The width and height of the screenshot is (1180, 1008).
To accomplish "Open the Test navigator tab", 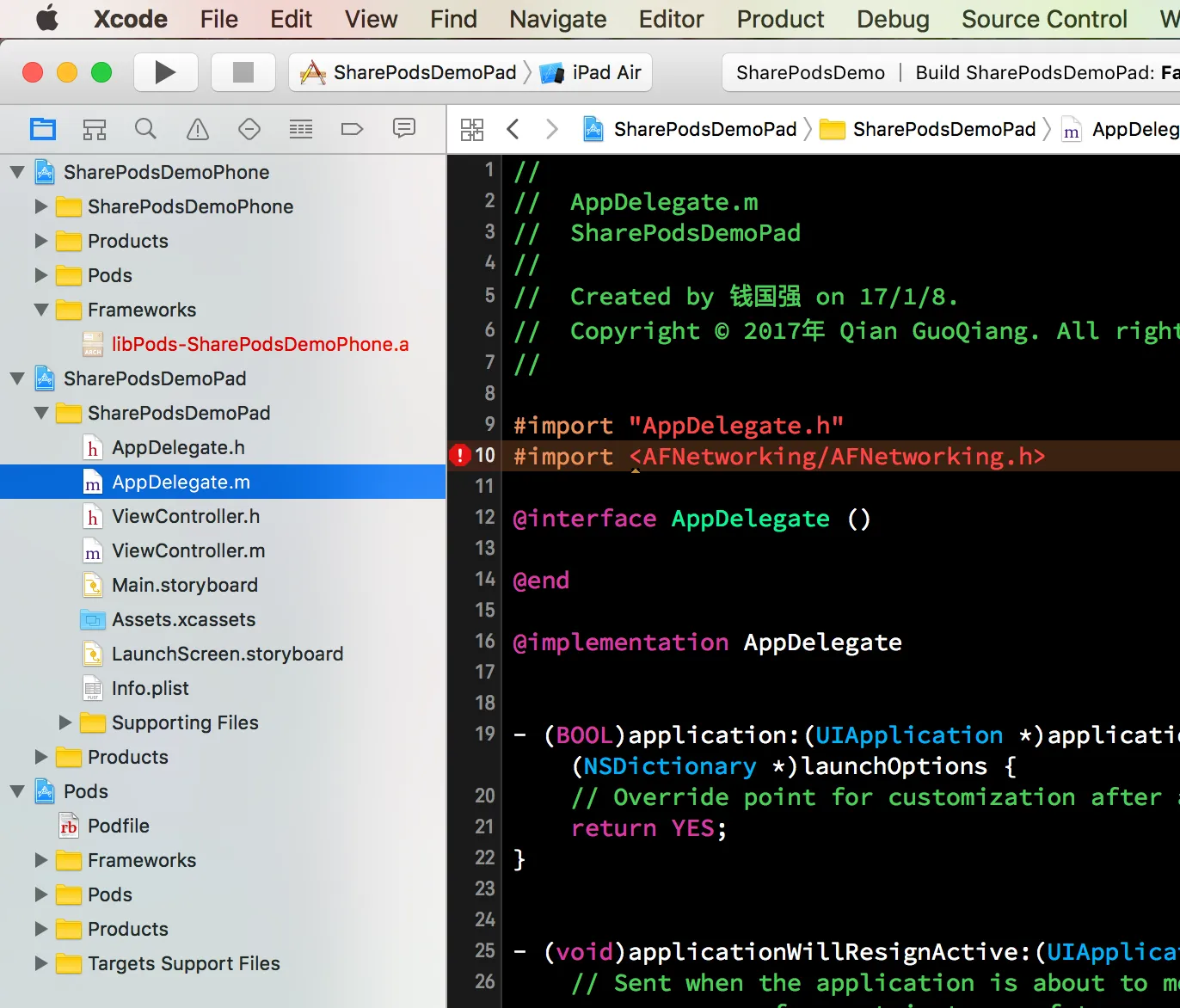I will coord(249,130).
